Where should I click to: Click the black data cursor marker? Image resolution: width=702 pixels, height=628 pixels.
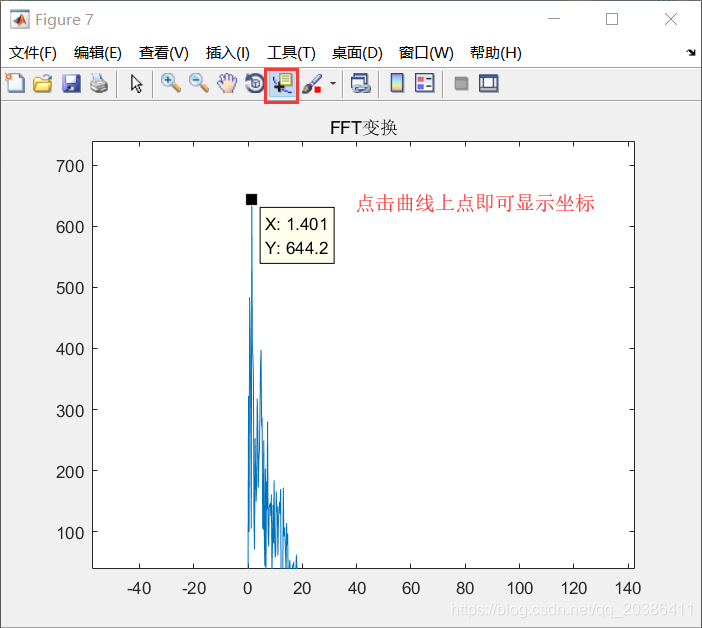click(x=252, y=199)
